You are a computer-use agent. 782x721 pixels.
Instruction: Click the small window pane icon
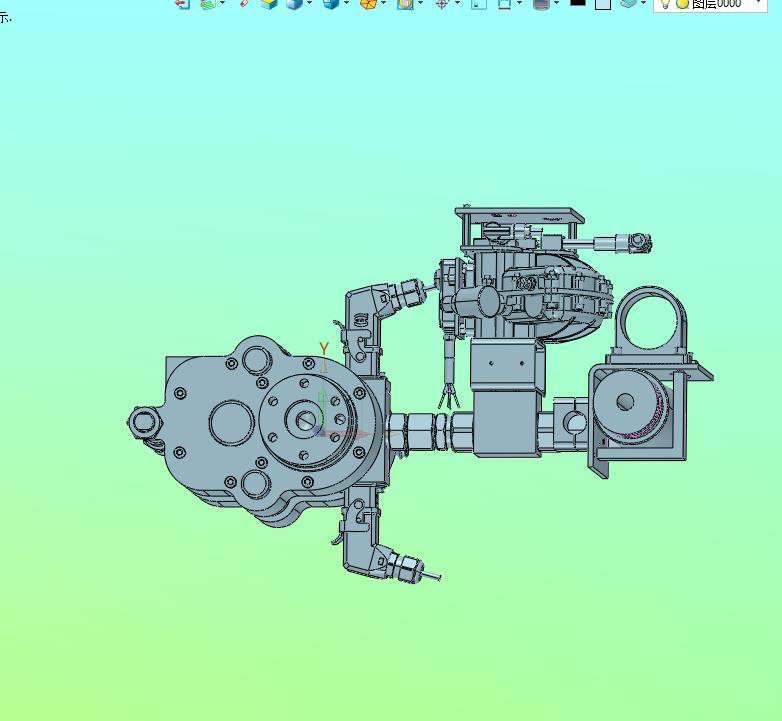point(479,3)
